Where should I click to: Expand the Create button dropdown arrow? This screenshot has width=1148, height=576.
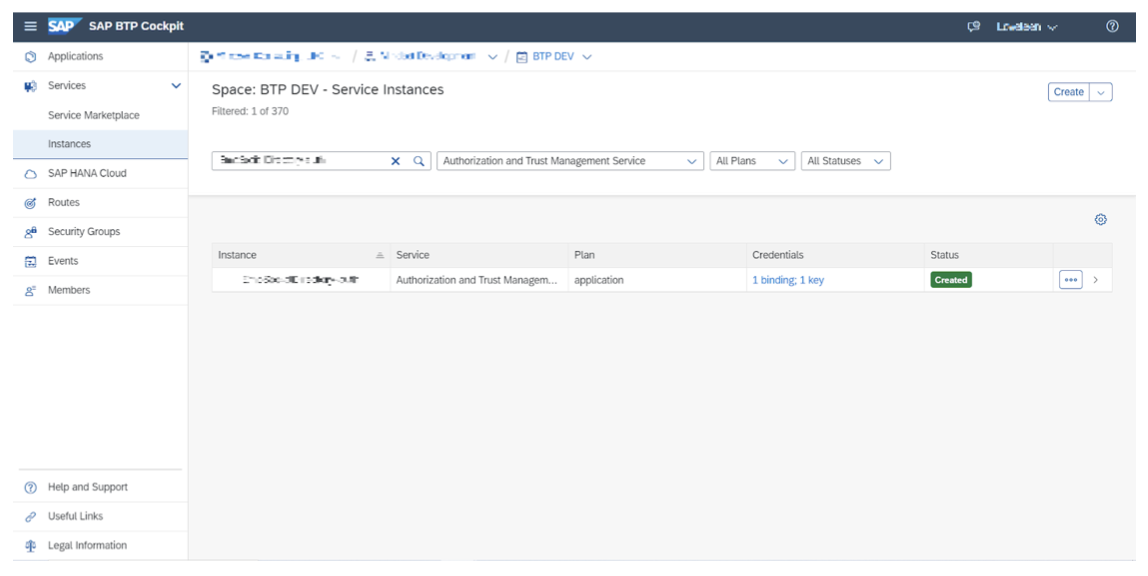(x=1101, y=92)
